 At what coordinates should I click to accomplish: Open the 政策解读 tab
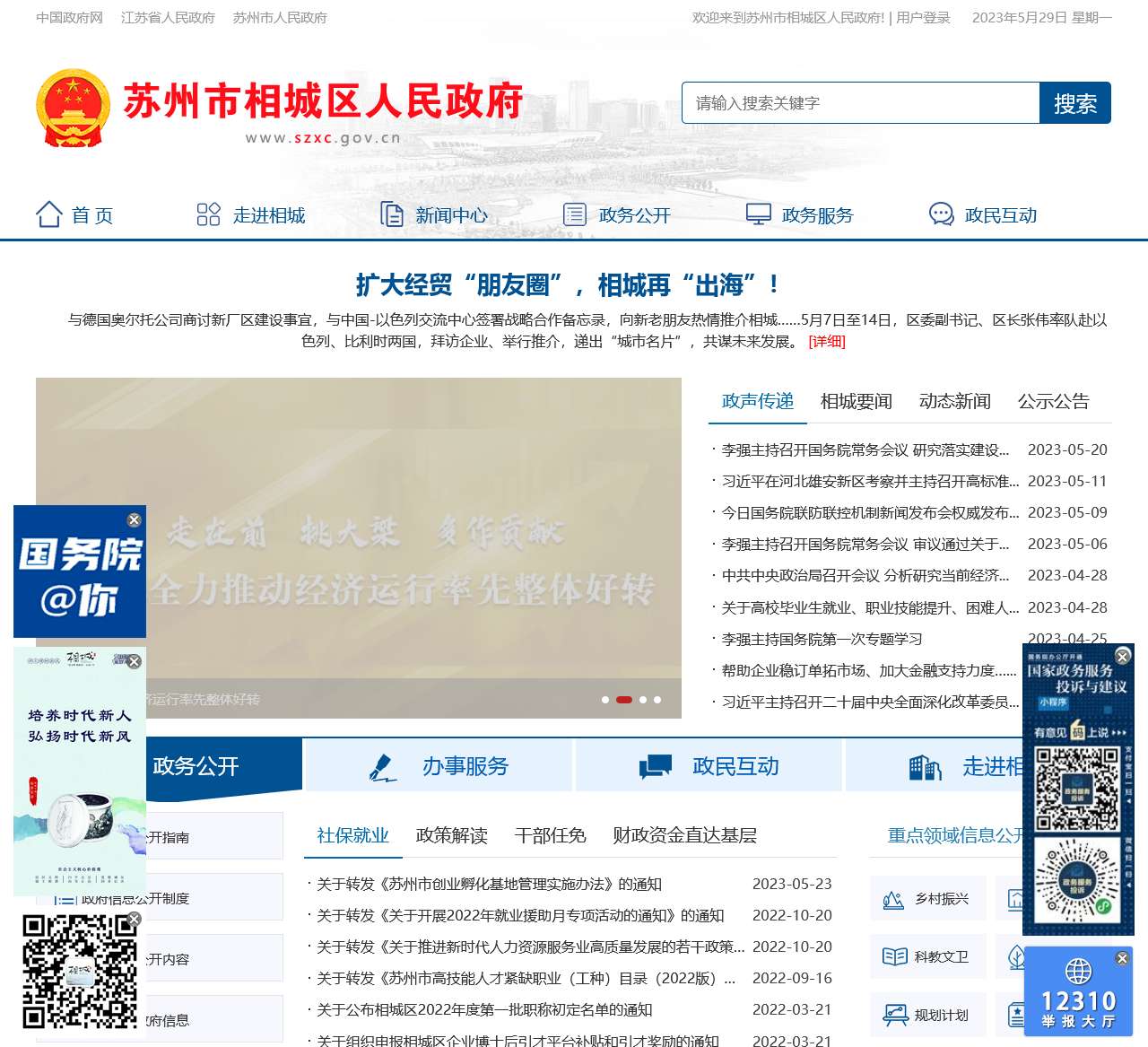[451, 835]
